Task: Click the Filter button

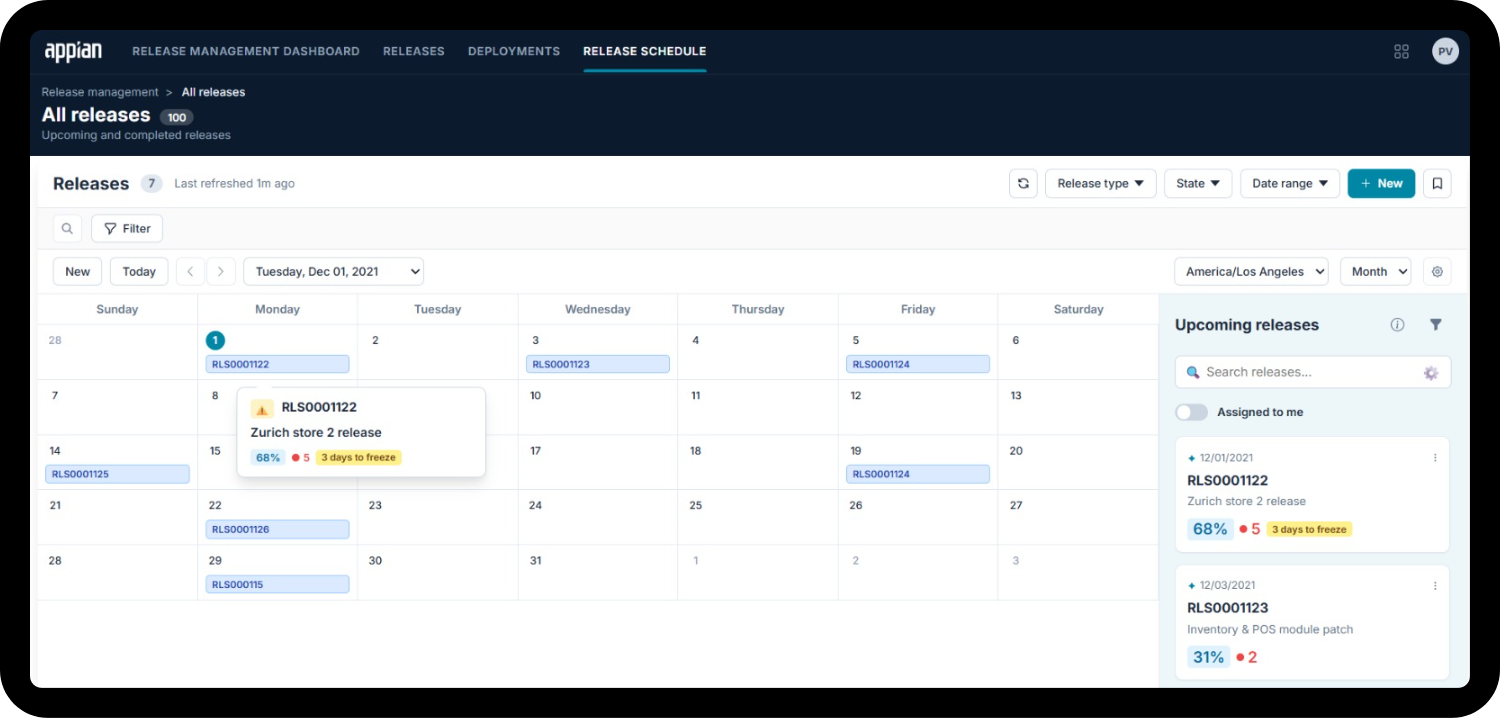Action: (x=127, y=228)
